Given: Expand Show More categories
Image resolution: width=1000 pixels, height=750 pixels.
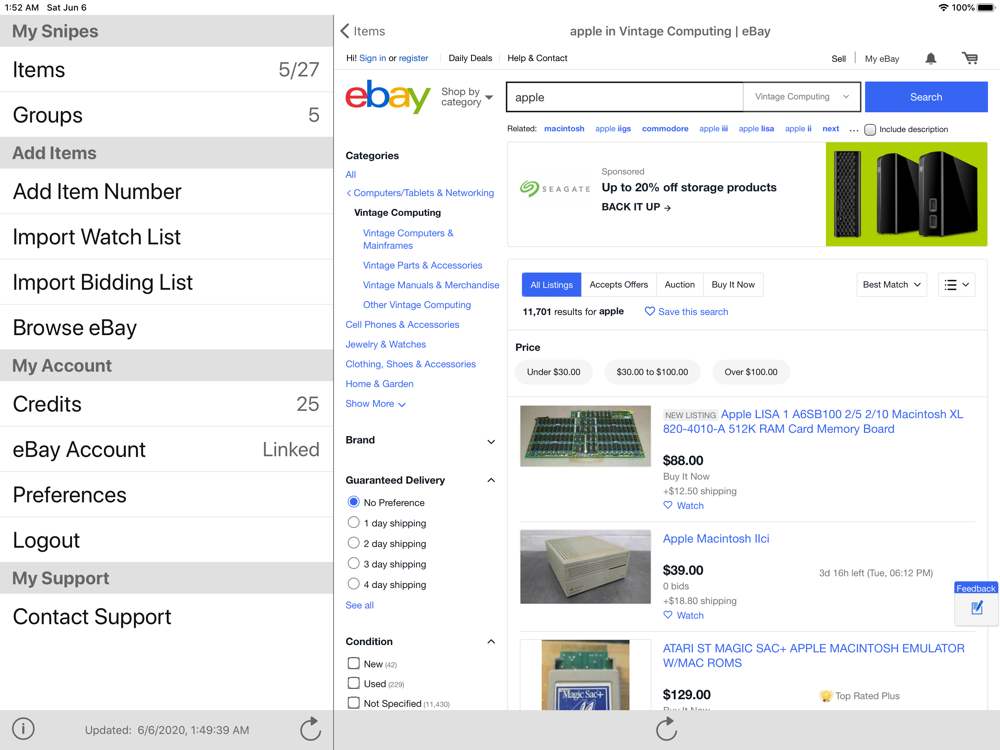Looking at the screenshot, I should [376, 404].
